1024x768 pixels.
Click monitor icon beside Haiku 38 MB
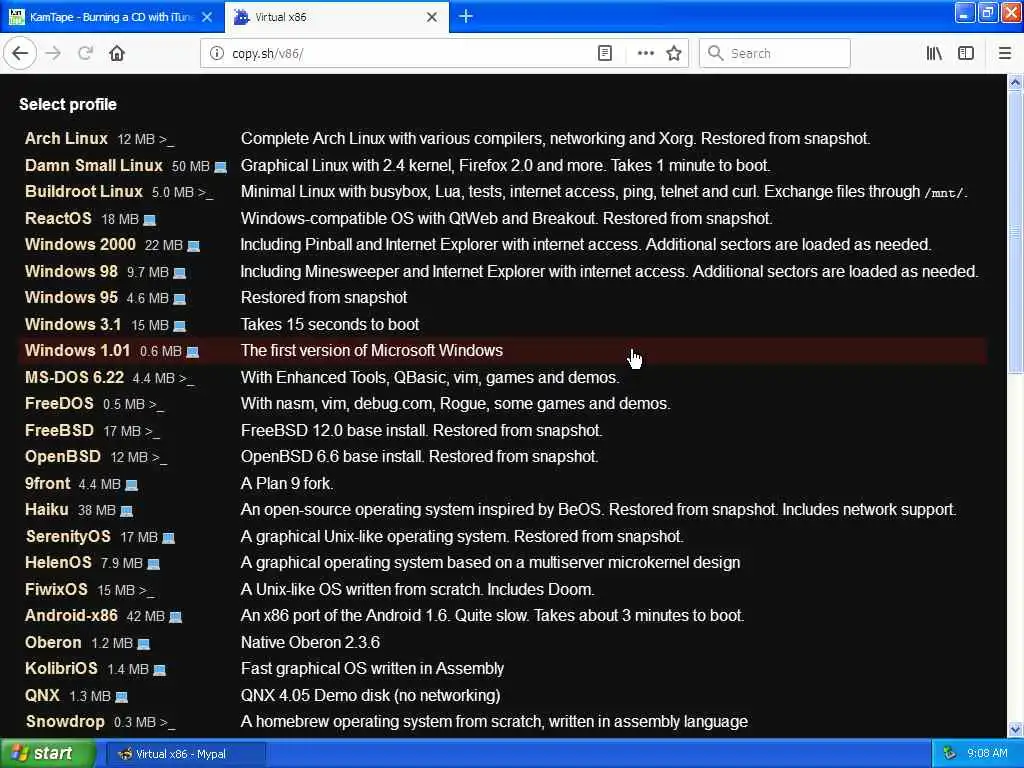pyautogui.click(x=127, y=511)
